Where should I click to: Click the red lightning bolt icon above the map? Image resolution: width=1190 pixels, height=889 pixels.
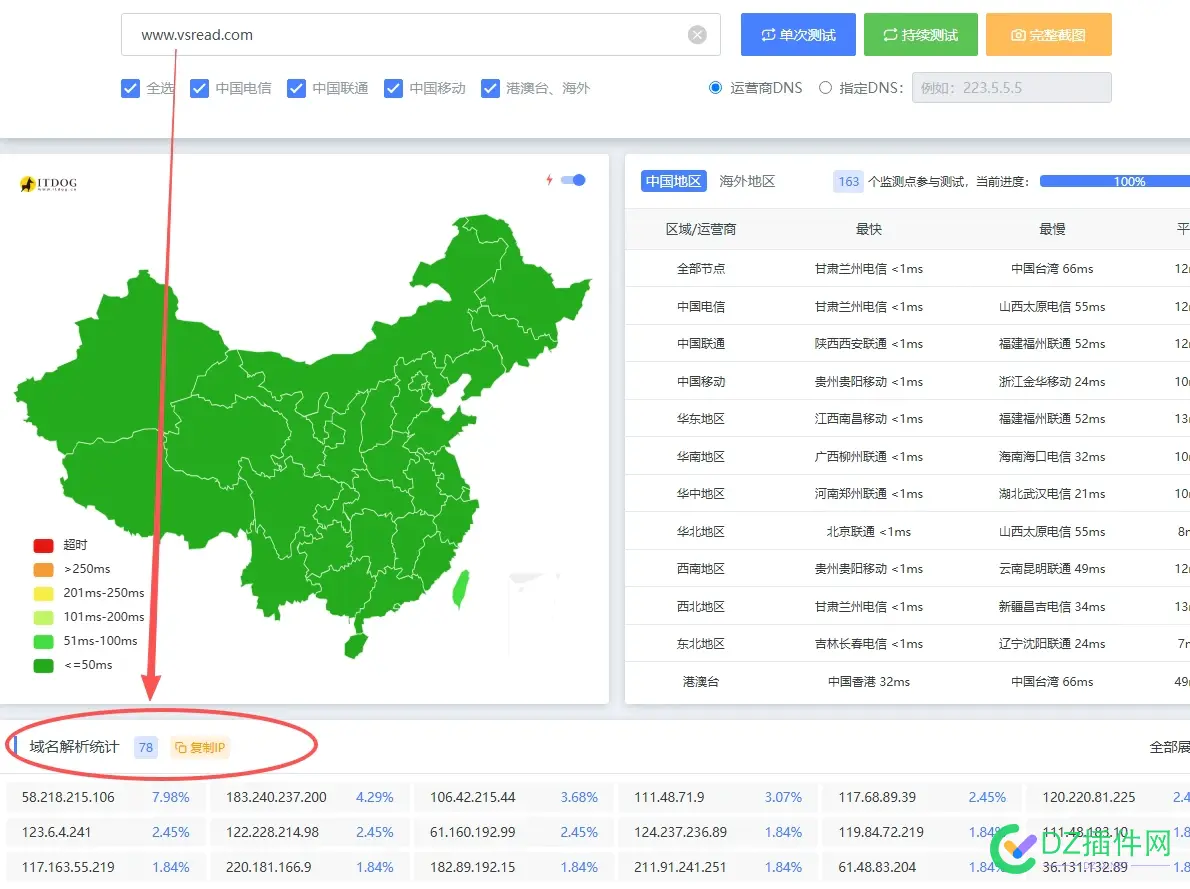click(548, 180)
